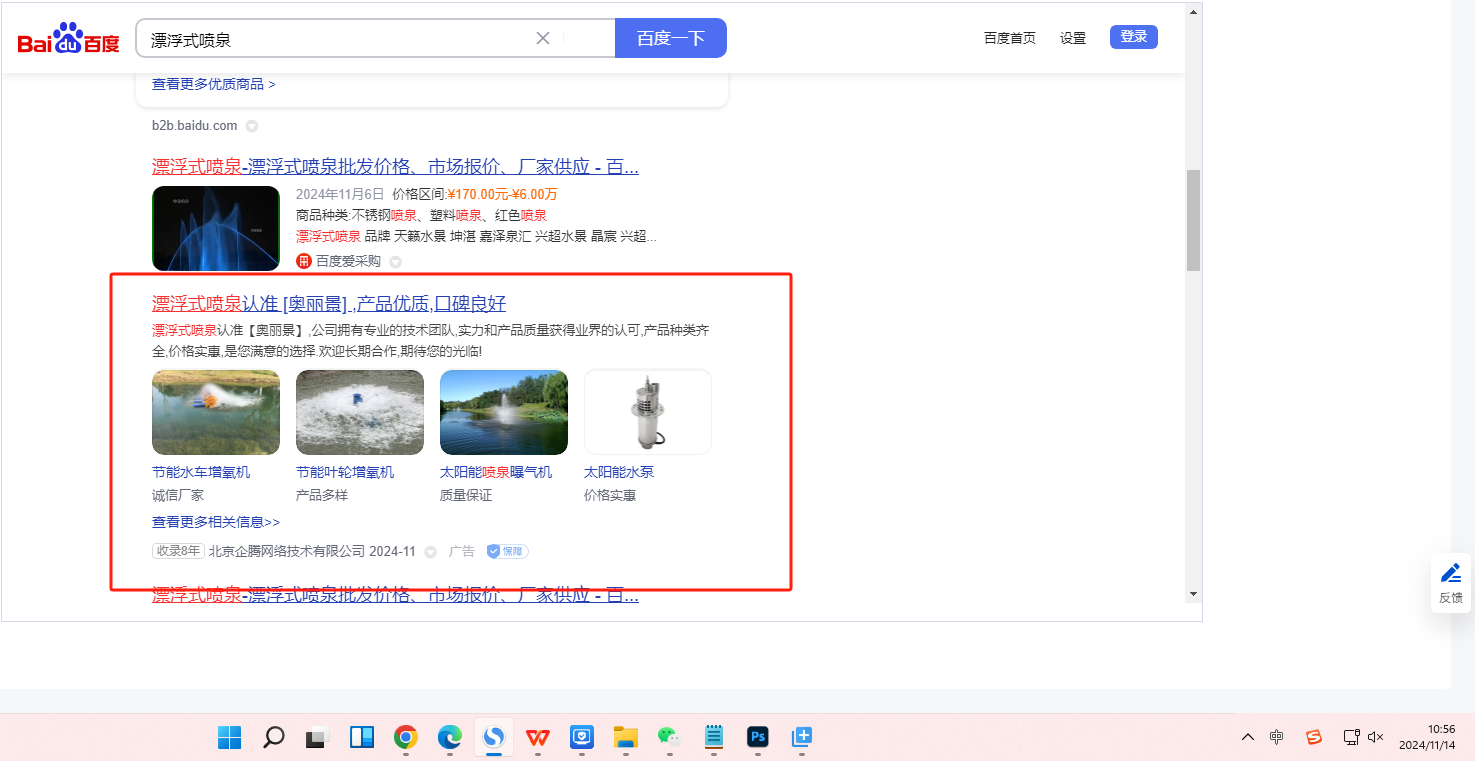Open WeChat from the taskbar
This screenshot has width=1475, height=761.
pos(669,738)
